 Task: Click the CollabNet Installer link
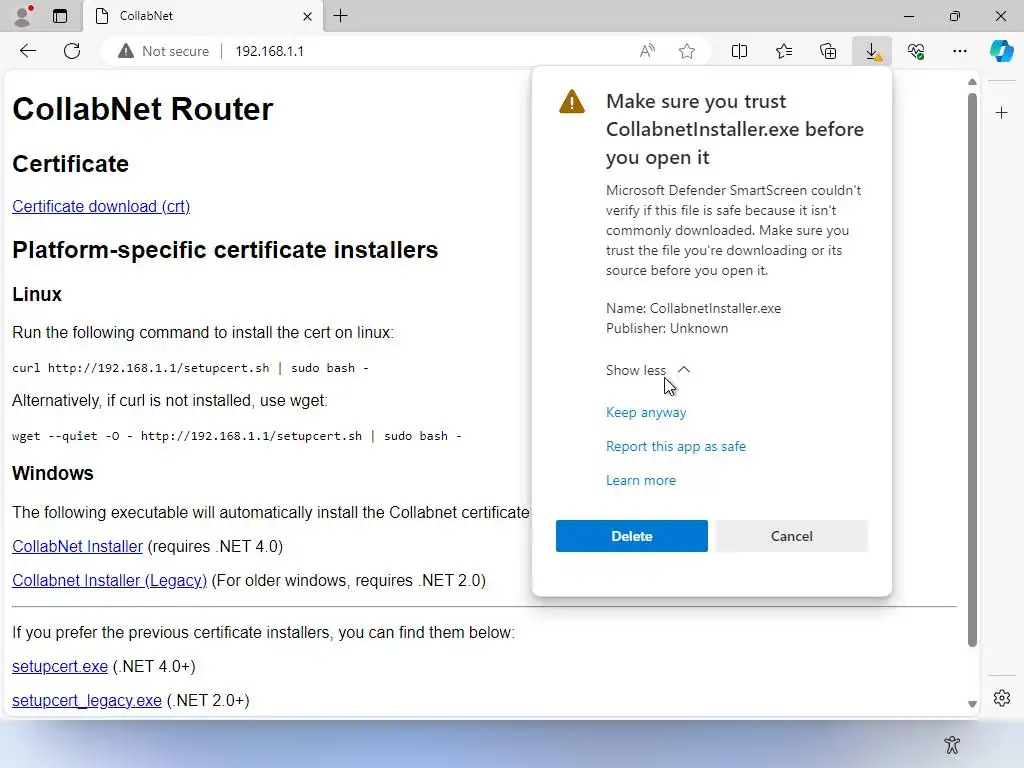(x=77, y=547)
